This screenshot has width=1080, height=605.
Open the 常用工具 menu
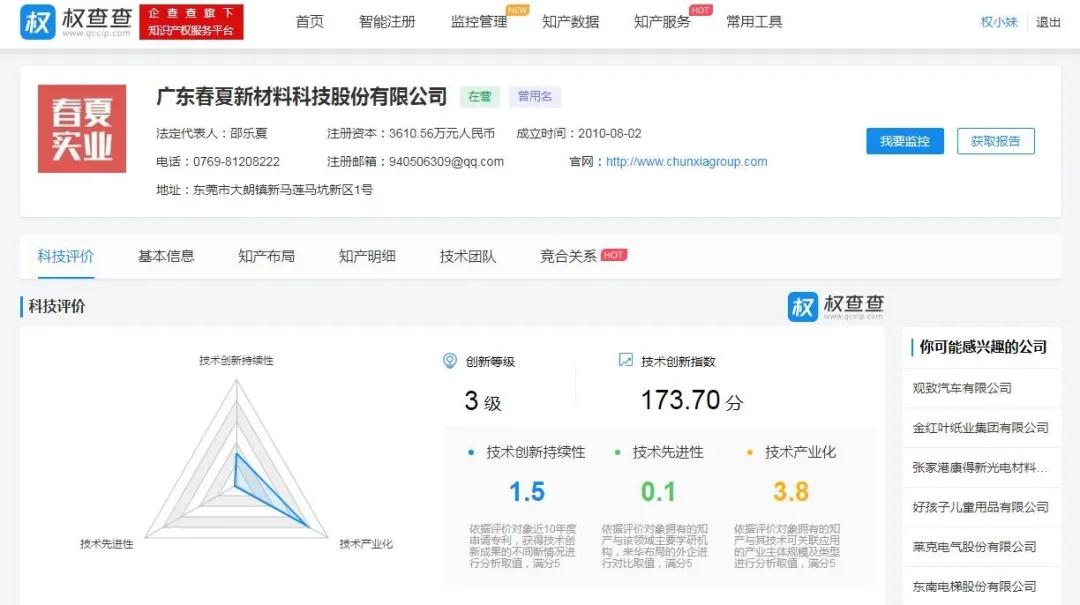(754, 20)
